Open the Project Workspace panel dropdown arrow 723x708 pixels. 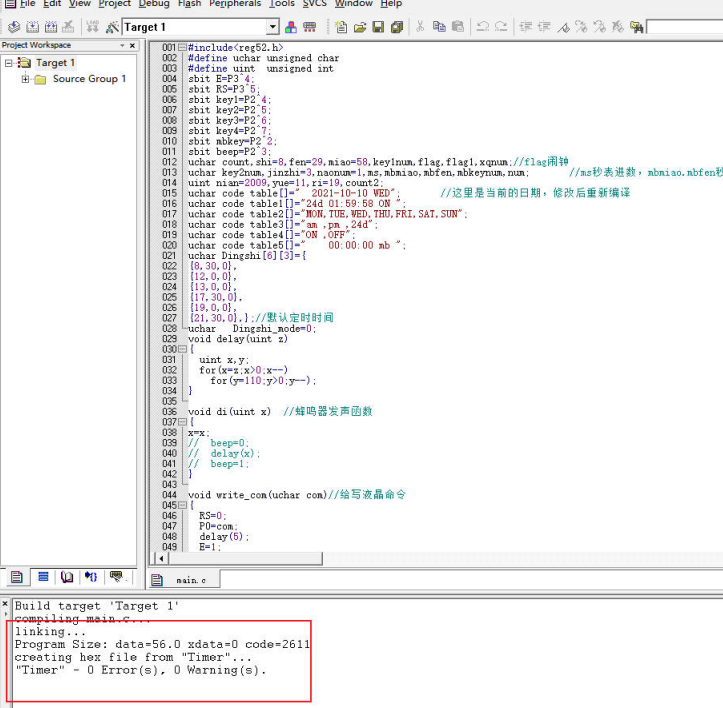coord(122,45)
